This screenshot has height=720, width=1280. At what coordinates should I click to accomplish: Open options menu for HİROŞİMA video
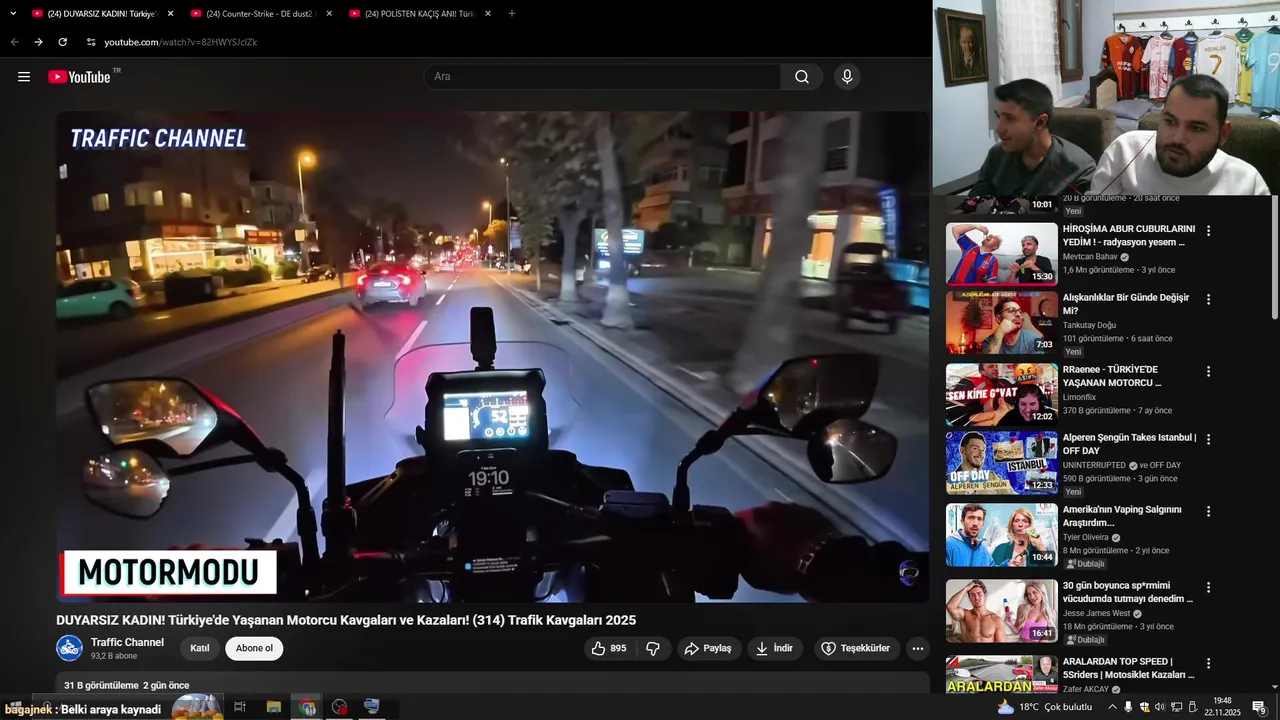1208,231
